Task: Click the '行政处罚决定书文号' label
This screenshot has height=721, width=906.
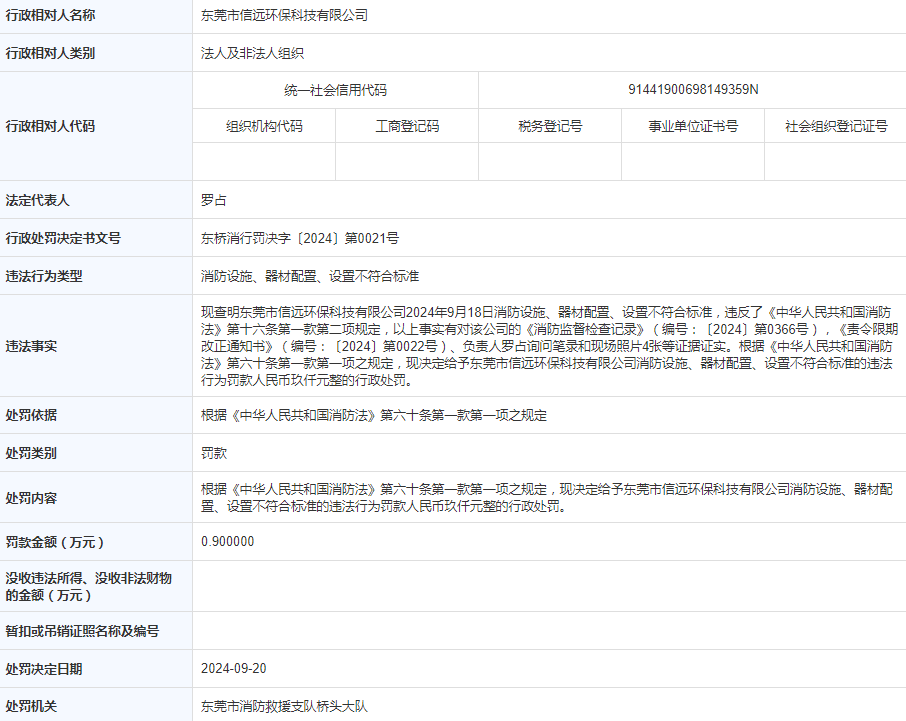Action: pyautogui.click(x=63, y=238)
